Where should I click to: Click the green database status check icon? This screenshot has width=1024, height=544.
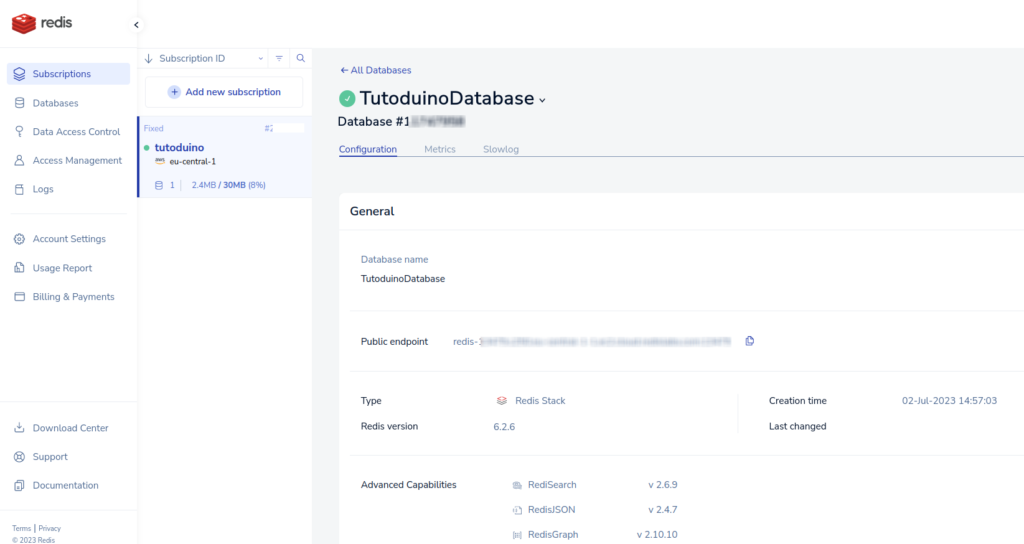pos(347,99)
